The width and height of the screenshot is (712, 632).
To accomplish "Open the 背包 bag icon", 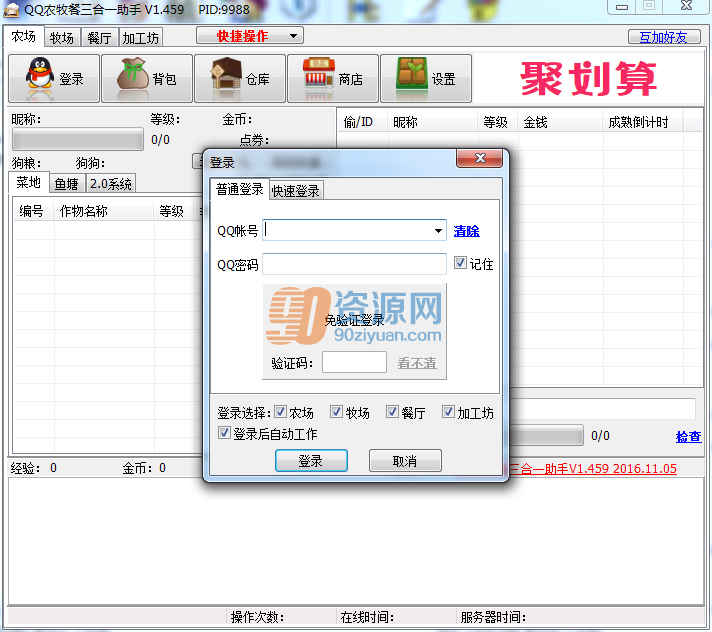I will 147,79.
